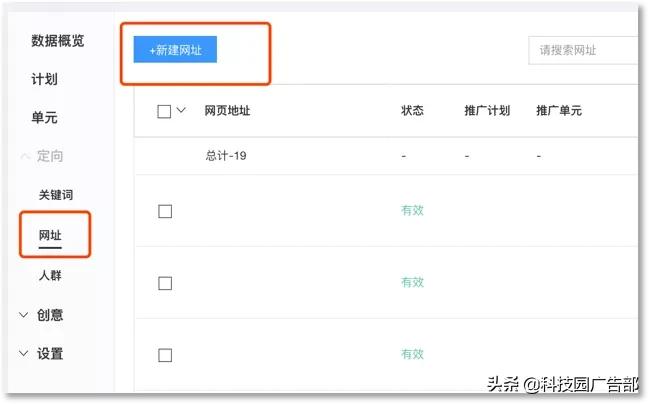
Task: Collapse the 定向 section chevron
Action: (x=25, y=157)
